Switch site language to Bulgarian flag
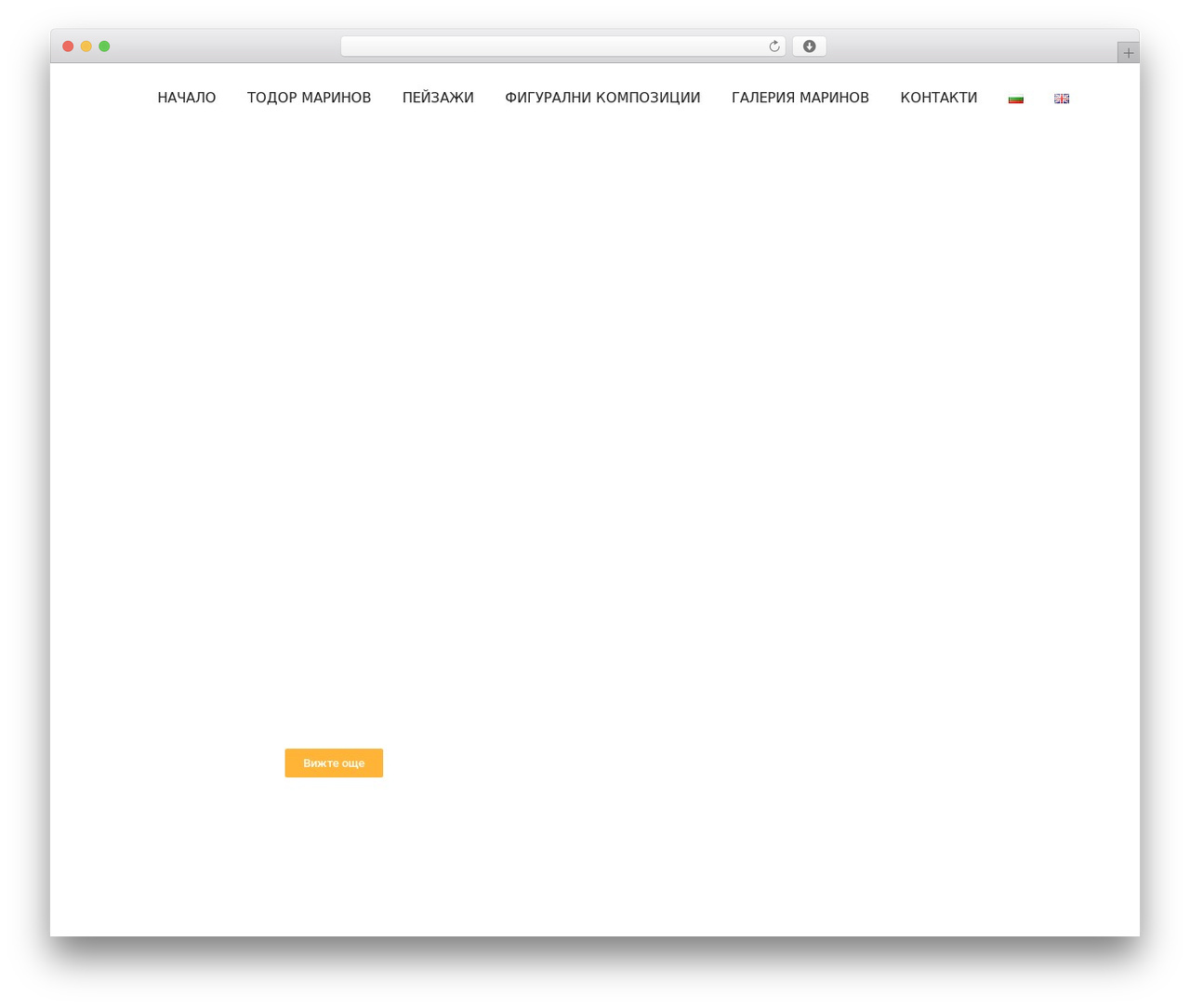This screenshot has width=1190, height=1008. pos(1016,99)
